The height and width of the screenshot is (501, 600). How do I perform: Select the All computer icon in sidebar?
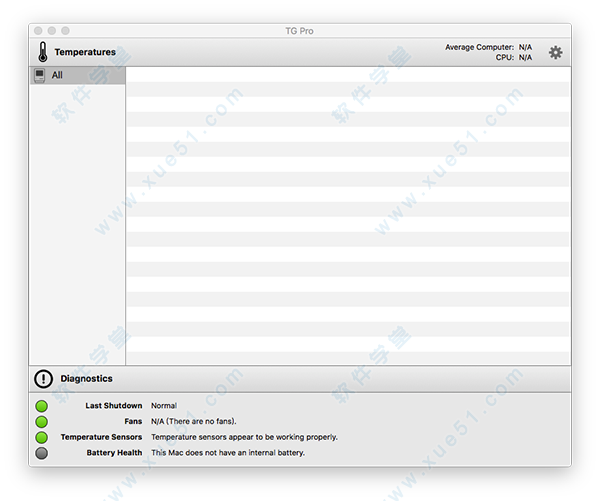click(39, 75)
